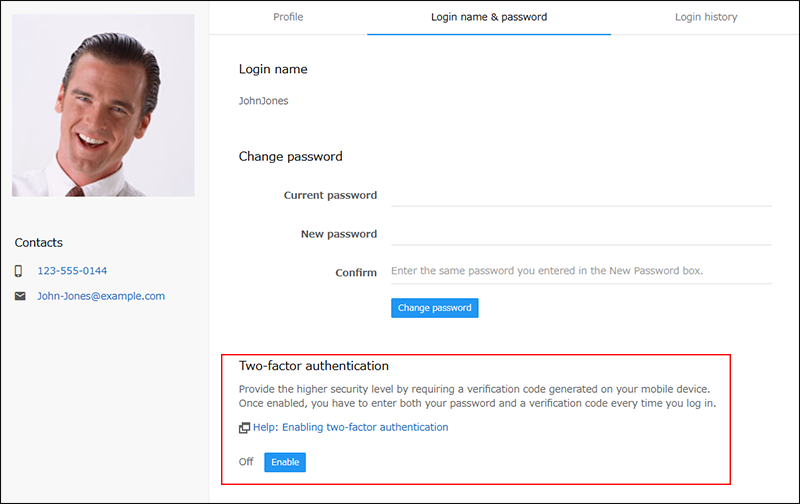Click the Off status next to Enable

pyautogui.click(x=246, y=462)
